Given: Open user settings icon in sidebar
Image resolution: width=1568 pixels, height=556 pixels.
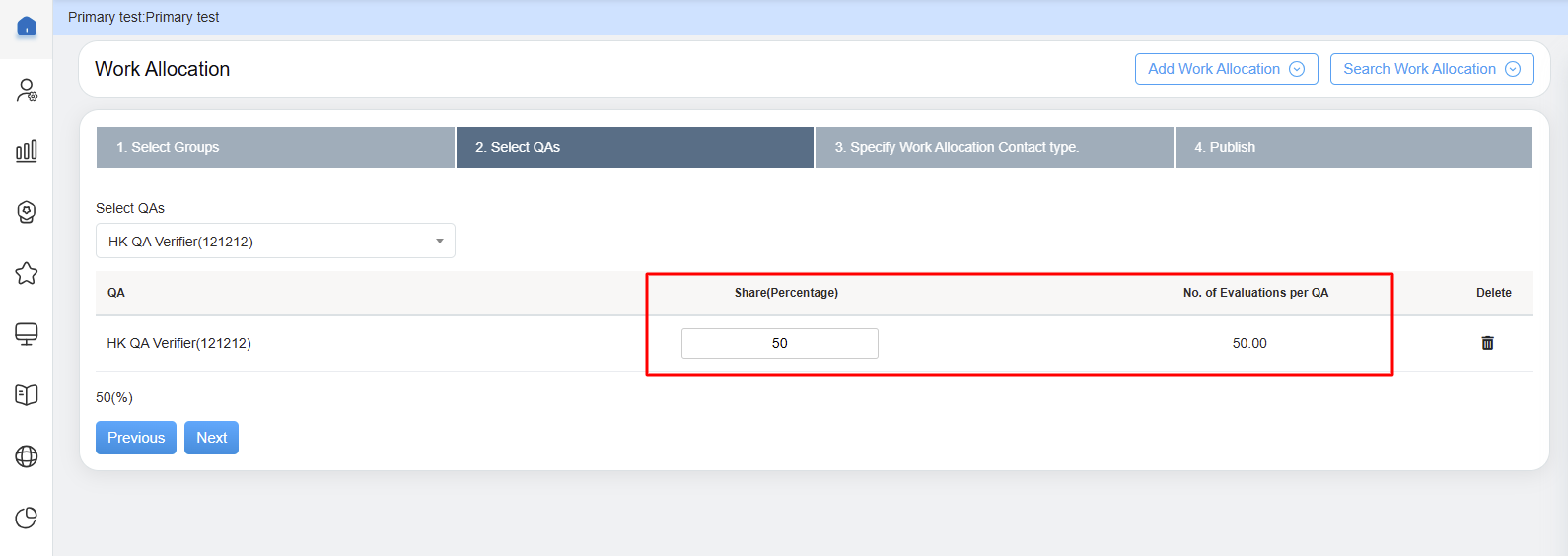Looking at the screenshot, I should click(x=27, y=91).
